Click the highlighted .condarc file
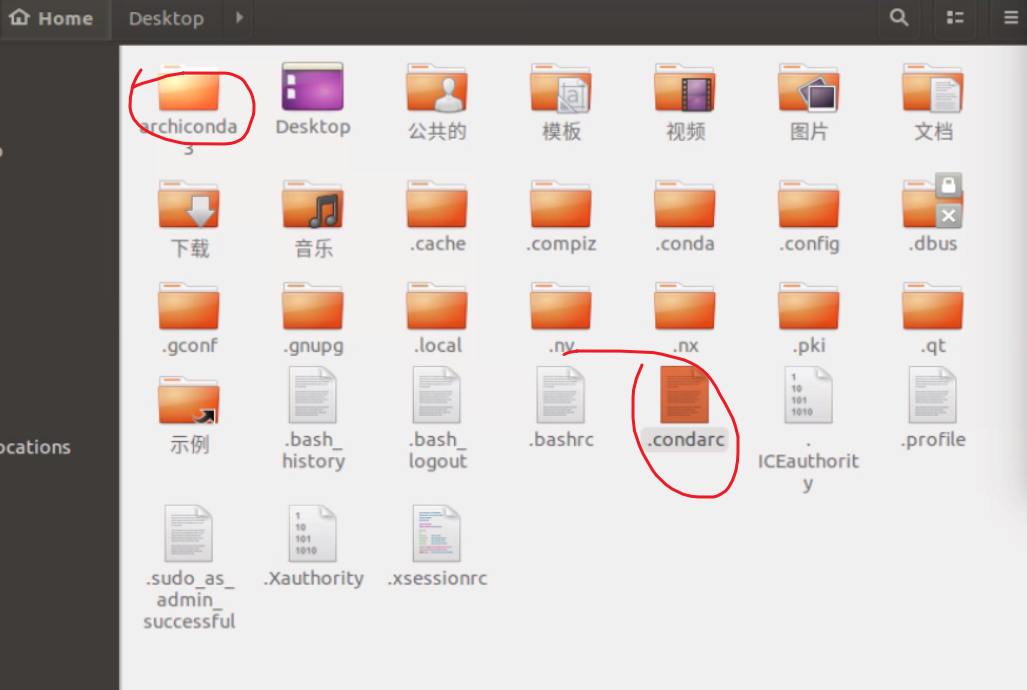 coord(685,394)
